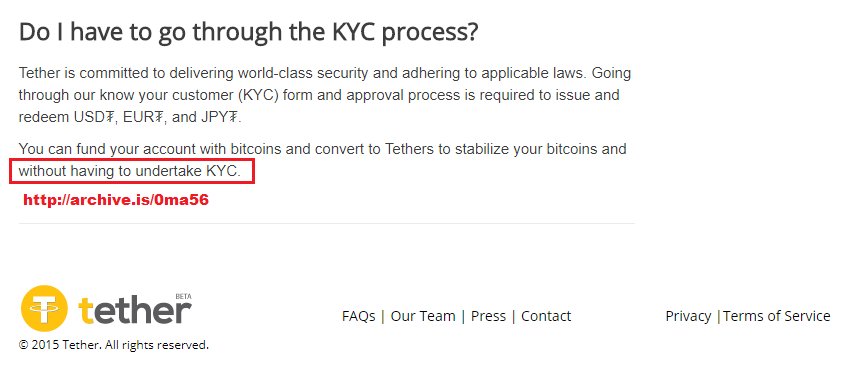This screenshot has width=857, height=385.
Task: Go to the Press page link
Action: pos(488,316)
